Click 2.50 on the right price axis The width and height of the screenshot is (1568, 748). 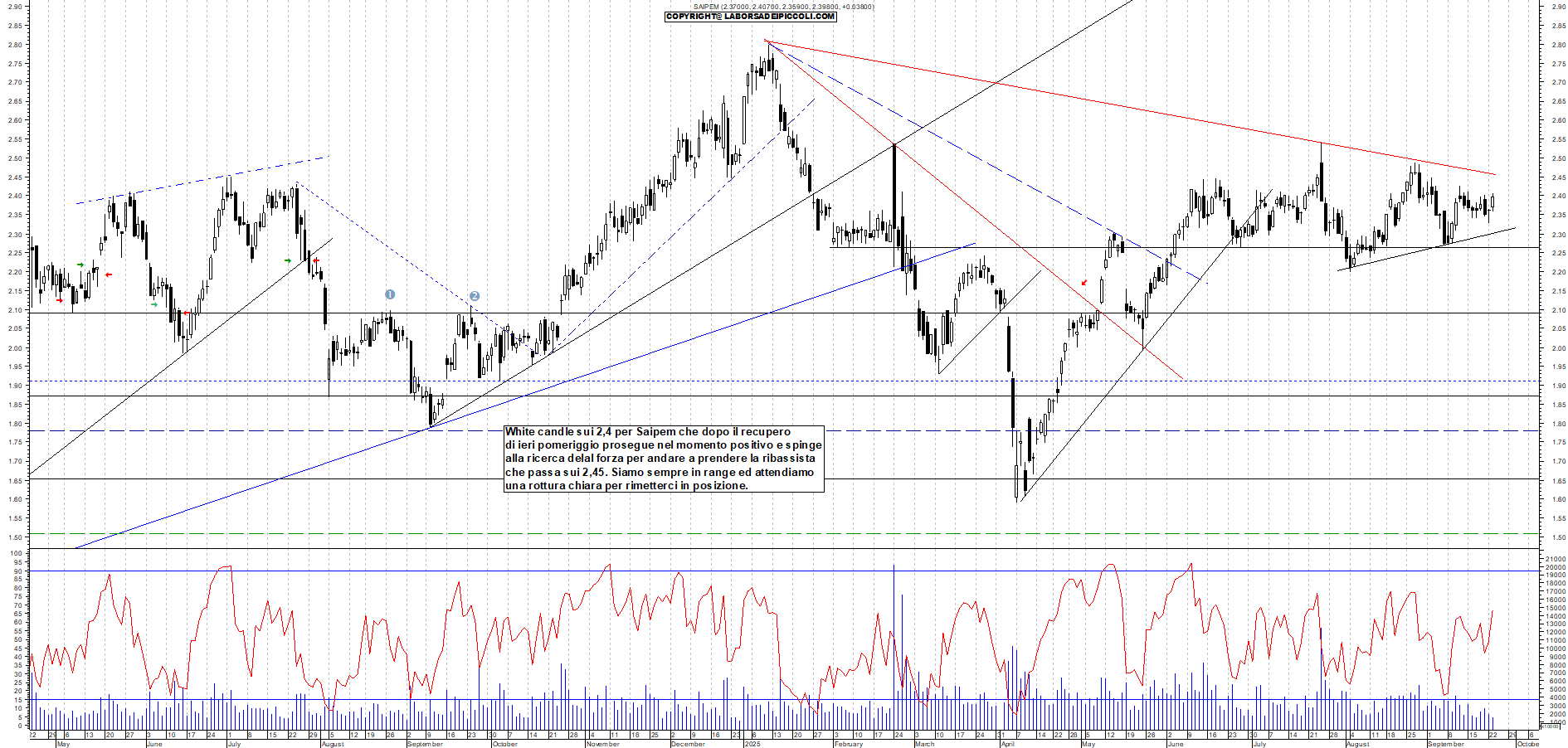1558,158
